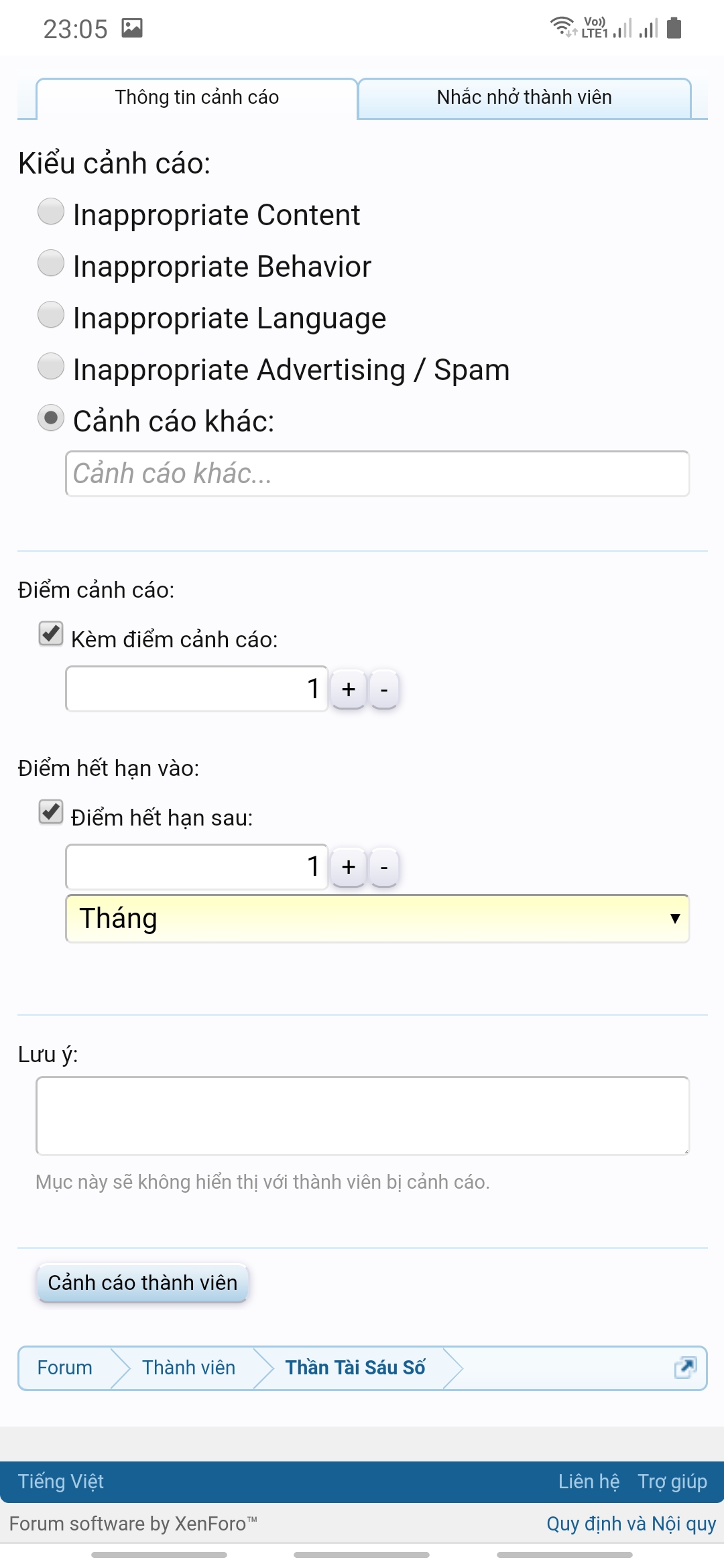Switch to Nhắc nhở thành viên tab
The image size is (724, 1568).
[524, 98]
